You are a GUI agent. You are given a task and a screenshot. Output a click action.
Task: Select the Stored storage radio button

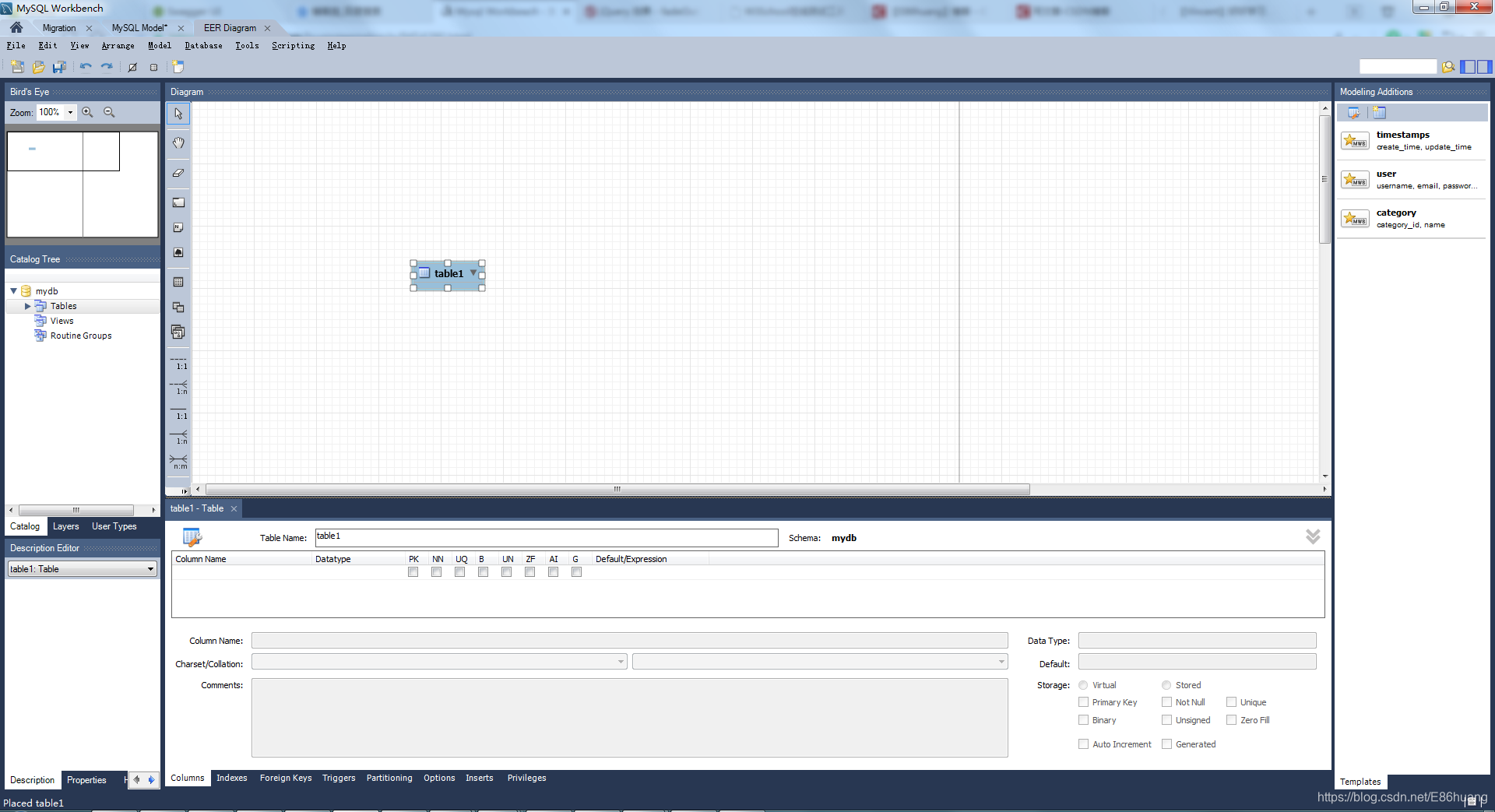tap(1166, 685)
